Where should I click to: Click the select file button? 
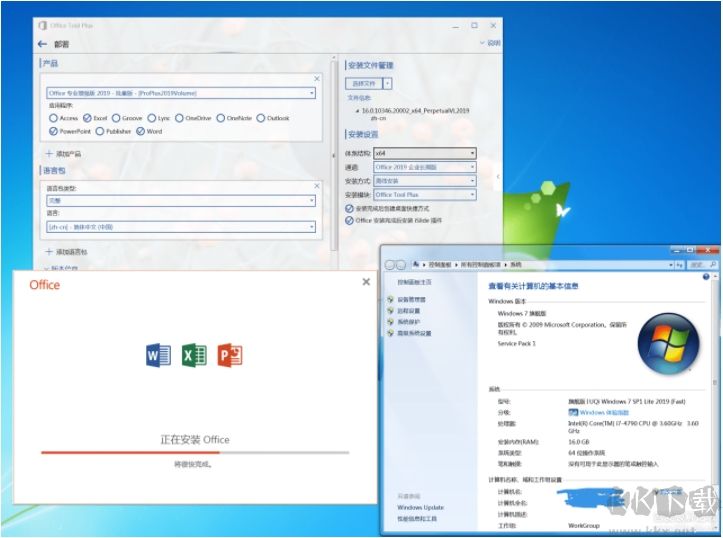pyautogui.click(x=364, y=83)
